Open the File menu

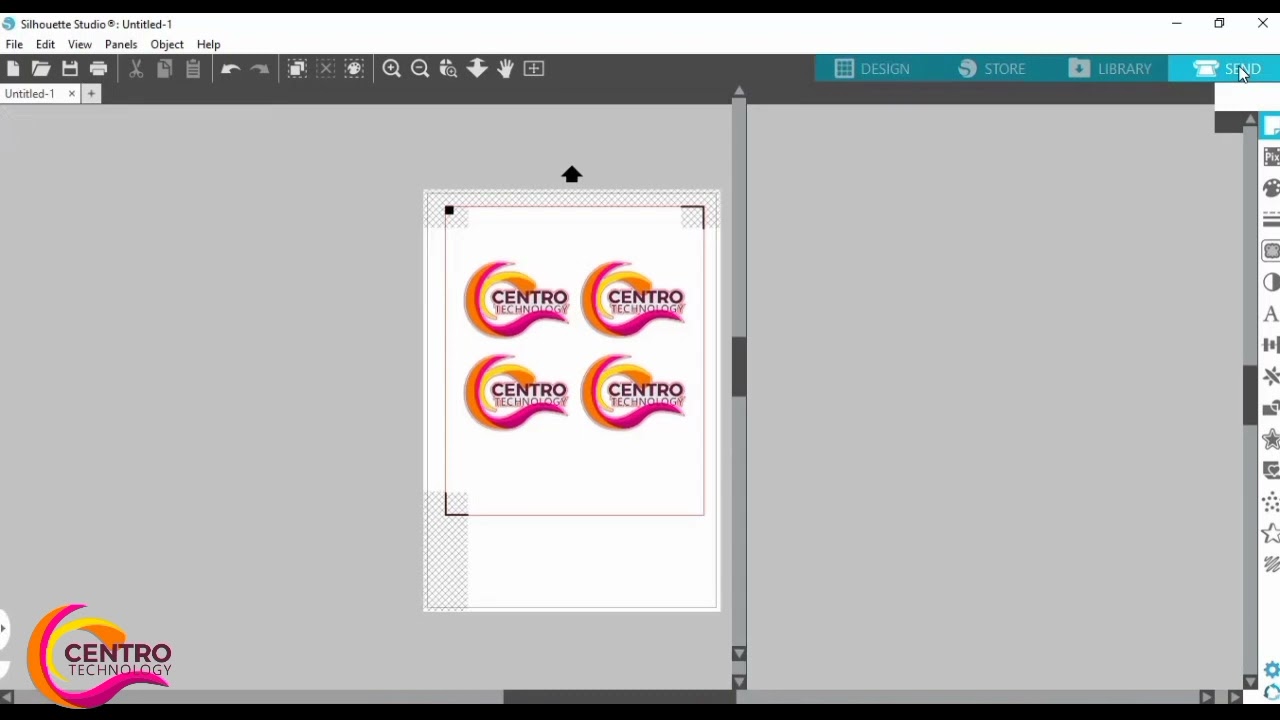pyautogui.click(x=14, y=44)
